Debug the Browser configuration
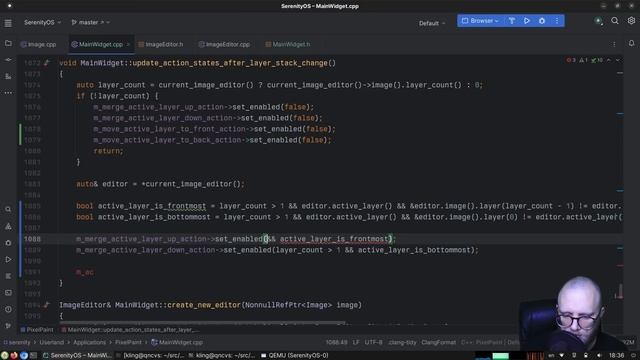Viewport: 640px width, 360px height. pos(542,21)
